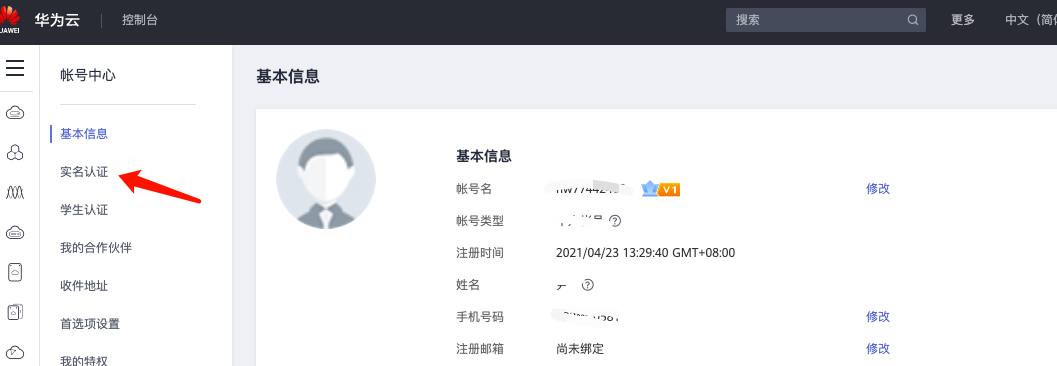Open the 更多 menu in top bar

point(963,20)
